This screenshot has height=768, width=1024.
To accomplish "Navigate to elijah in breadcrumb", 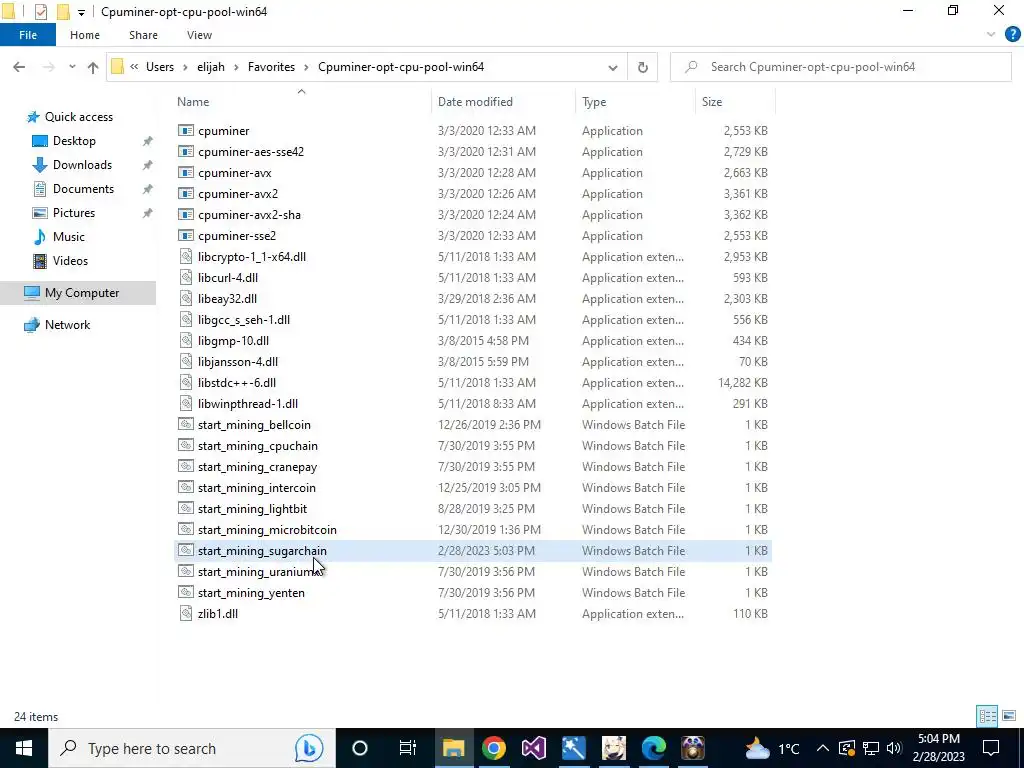I will click(x=211, y=67).
